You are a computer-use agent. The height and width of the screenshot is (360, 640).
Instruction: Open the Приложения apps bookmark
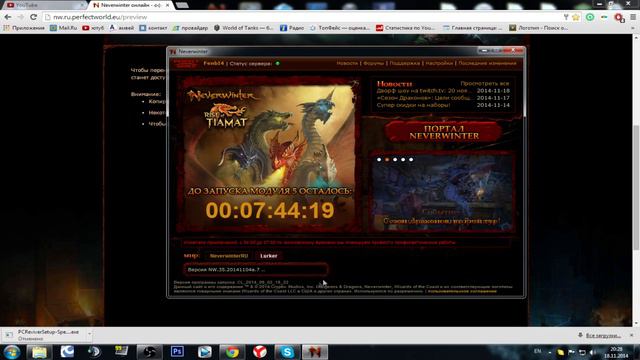click(24, 28)
